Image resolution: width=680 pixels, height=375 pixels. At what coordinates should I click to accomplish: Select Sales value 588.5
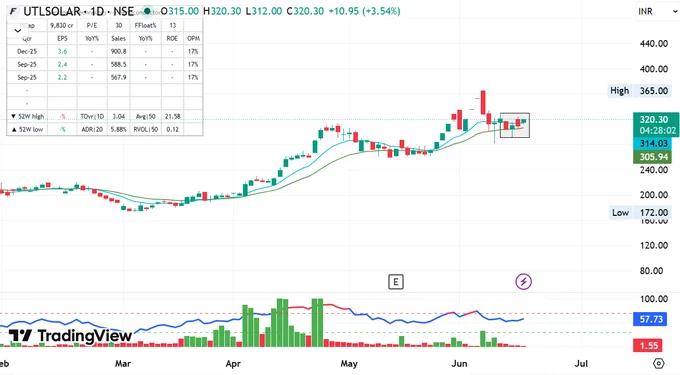point(118,65)
